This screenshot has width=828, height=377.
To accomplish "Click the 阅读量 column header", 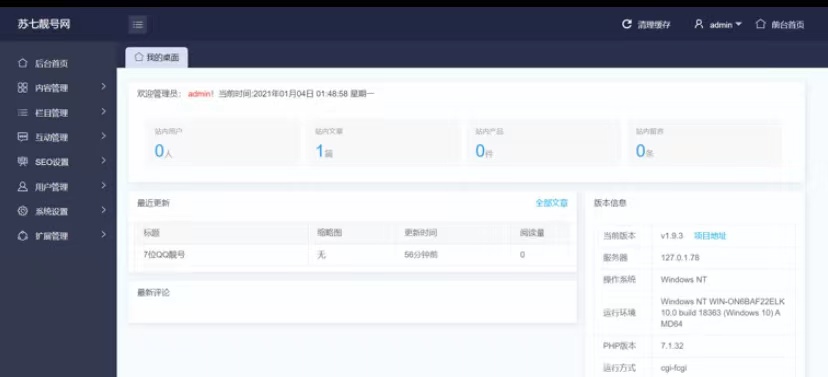I will pos(532,233).
